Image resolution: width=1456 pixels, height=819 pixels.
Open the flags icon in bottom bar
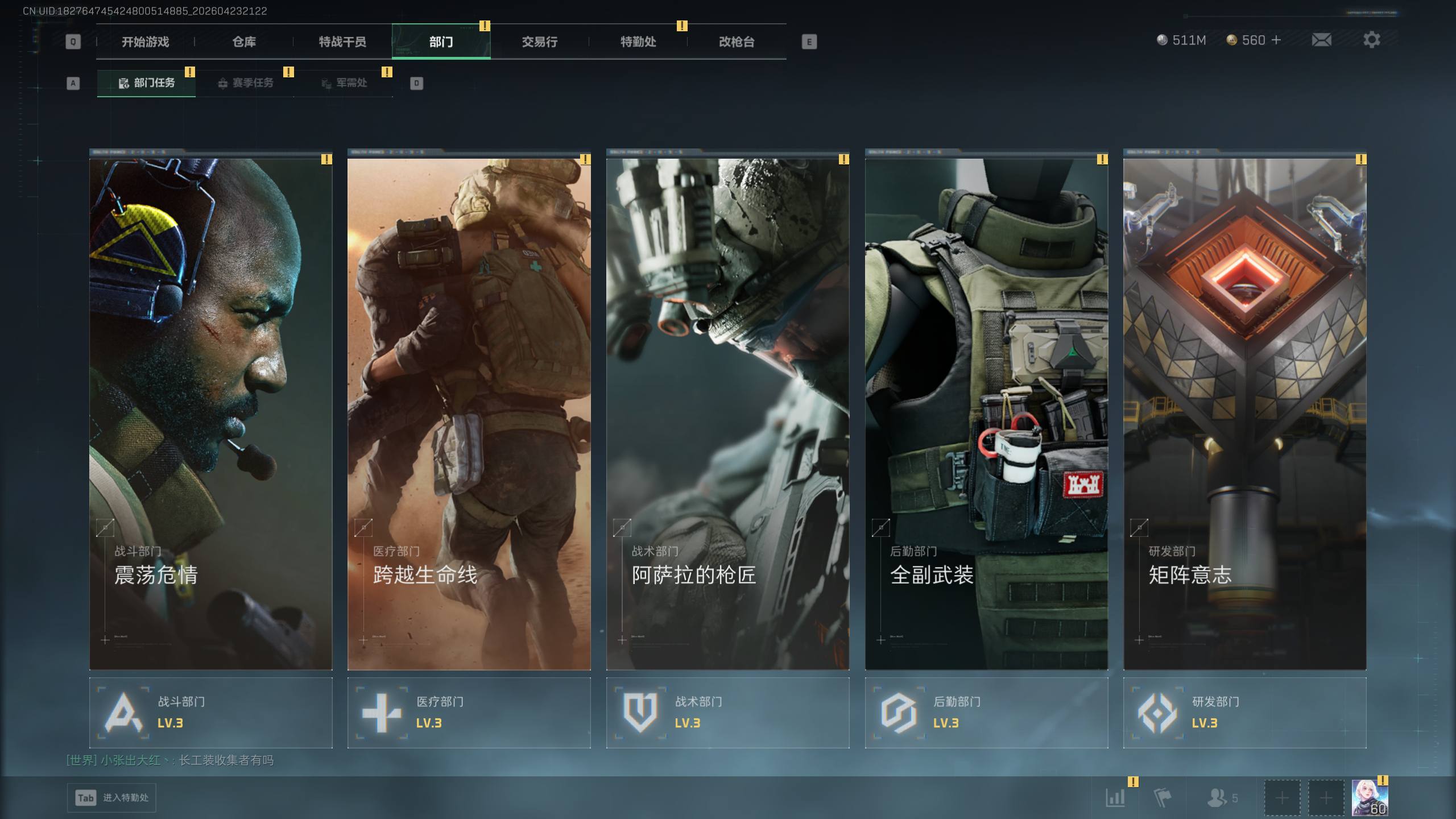pyautogui.click(x=1162, y=797)
